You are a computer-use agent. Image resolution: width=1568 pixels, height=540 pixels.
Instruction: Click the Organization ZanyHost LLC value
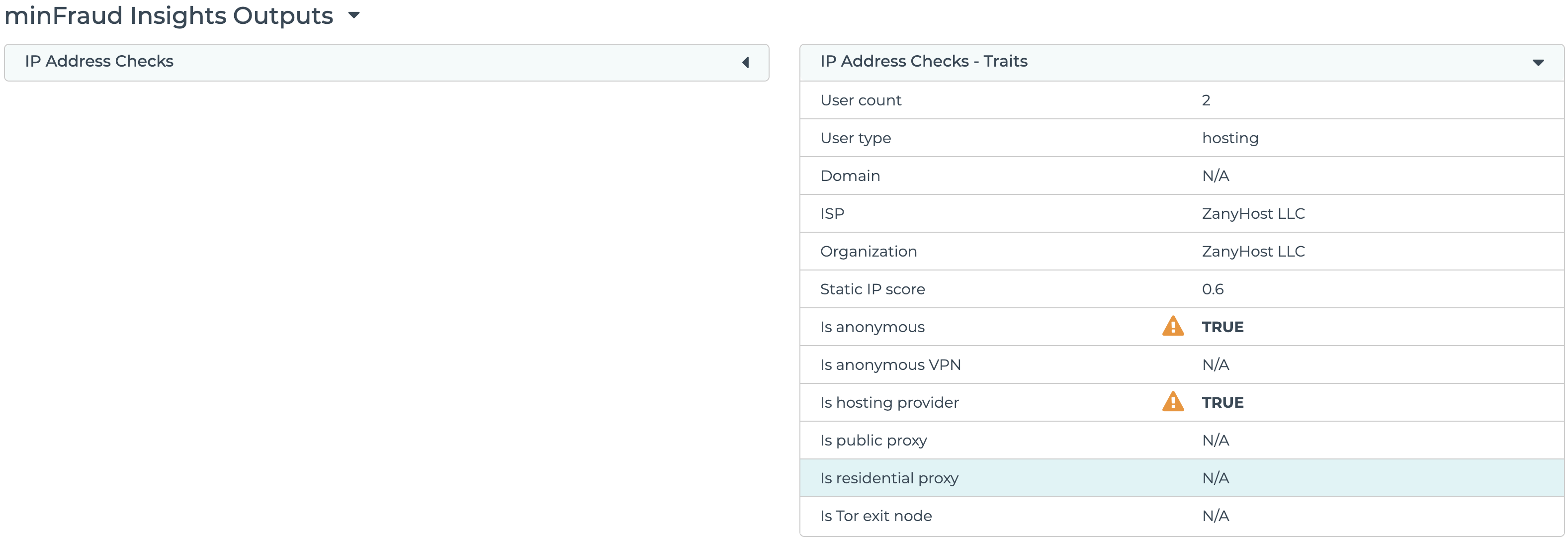(x=1253, y=252)
